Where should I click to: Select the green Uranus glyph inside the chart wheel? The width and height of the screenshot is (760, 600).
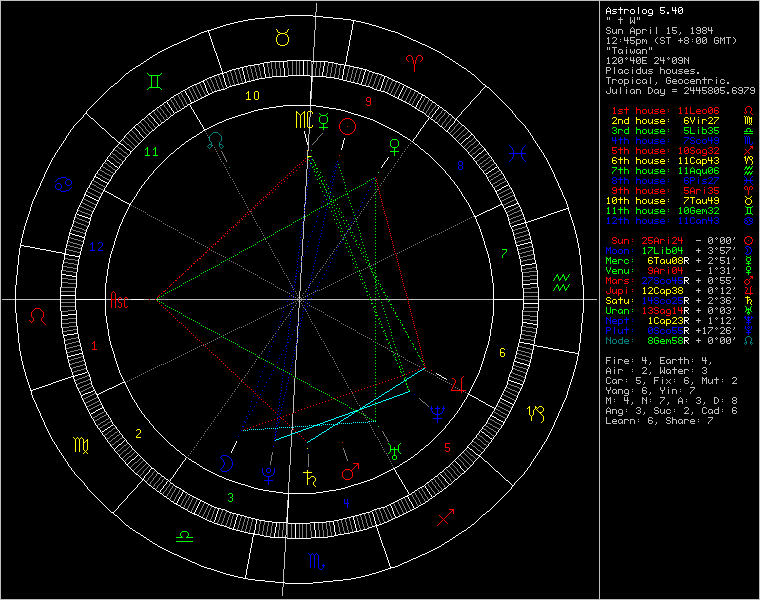click(x=395, y=451)
